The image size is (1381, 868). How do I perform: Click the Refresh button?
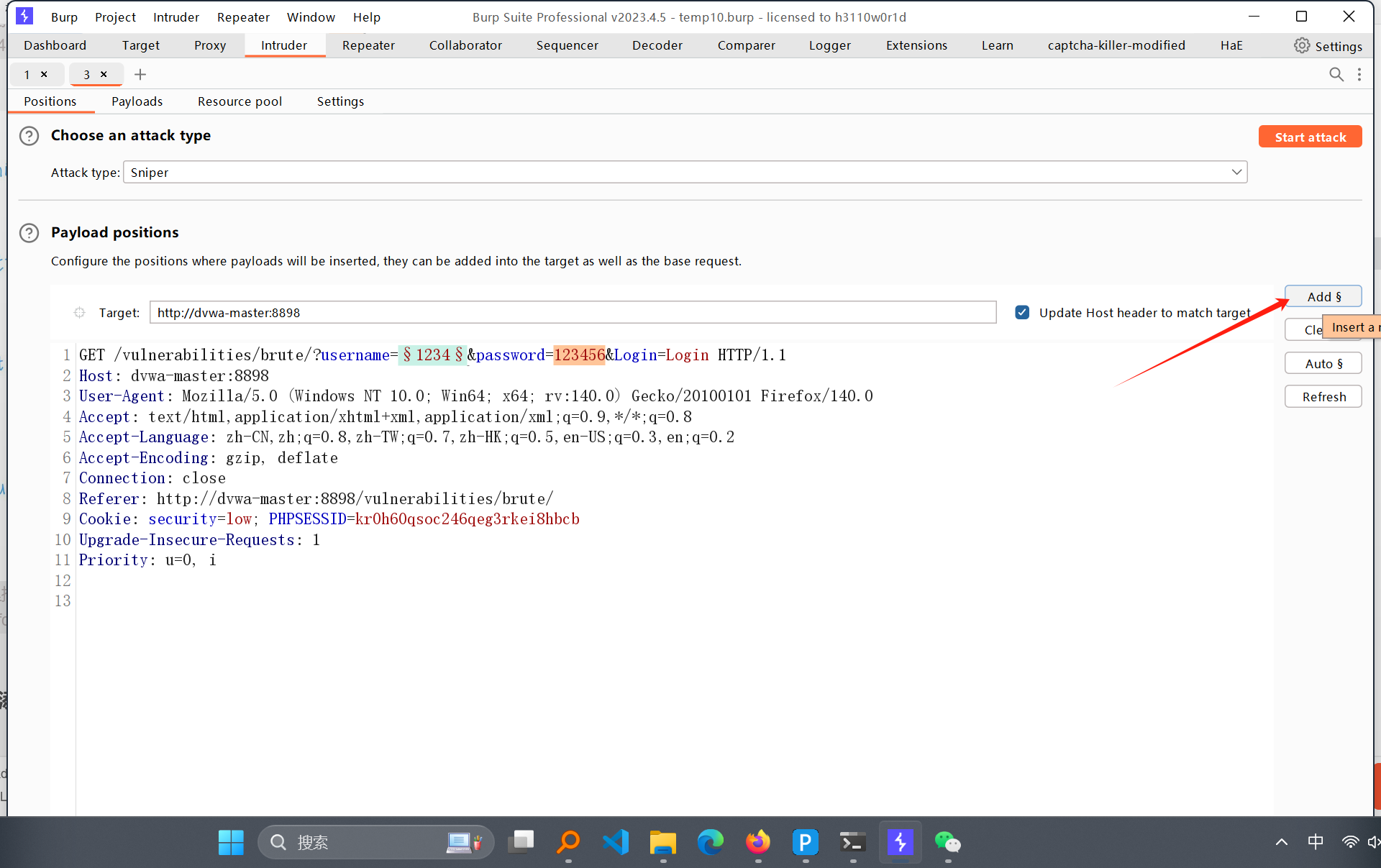pos(1323,396)
